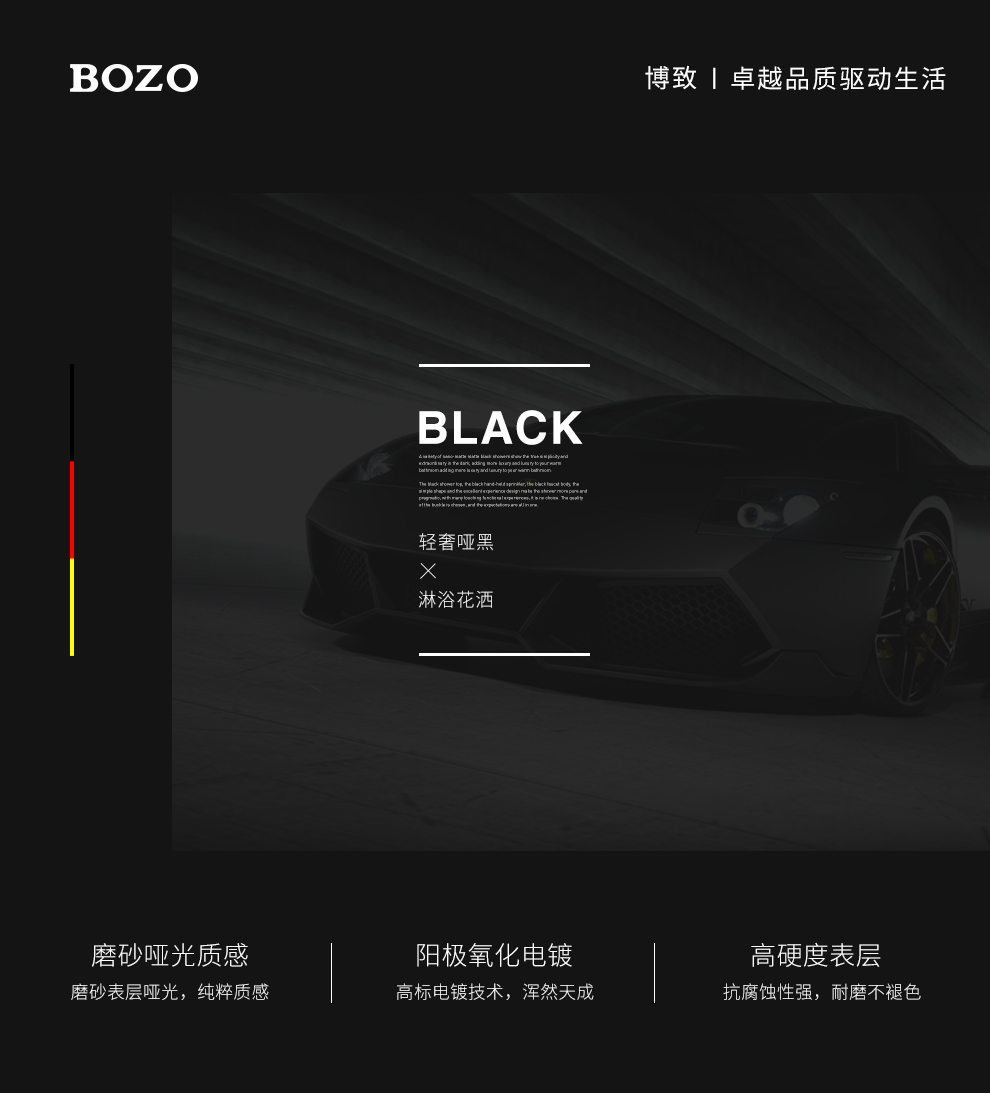This screenshot has height=1093, width=990.
Task: Click the 博致 brand name text
Action: click(671, 78)
